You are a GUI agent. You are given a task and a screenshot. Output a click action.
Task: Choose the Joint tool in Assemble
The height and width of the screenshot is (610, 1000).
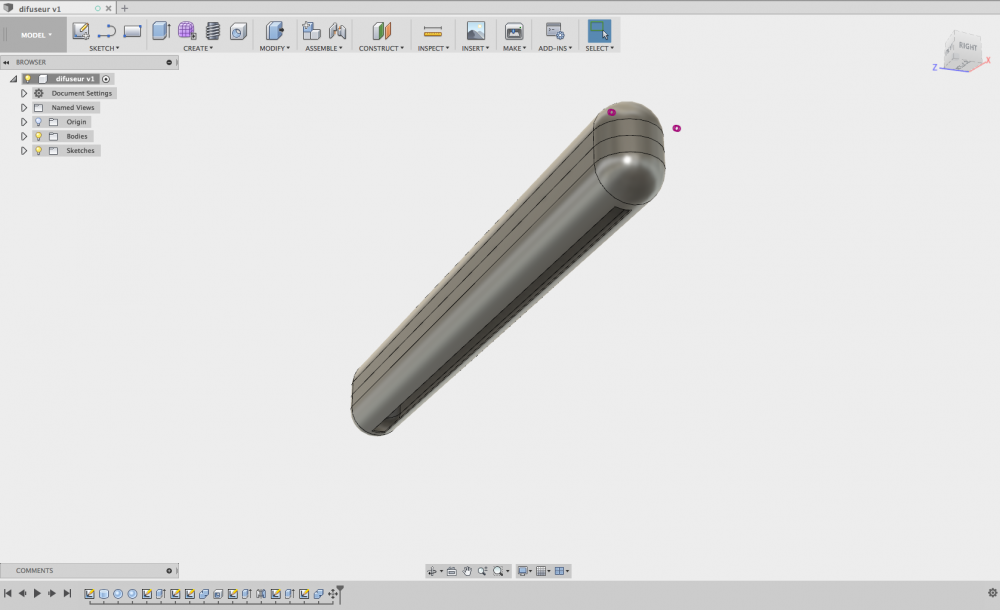pyautogui.click(x=337, y=31)
